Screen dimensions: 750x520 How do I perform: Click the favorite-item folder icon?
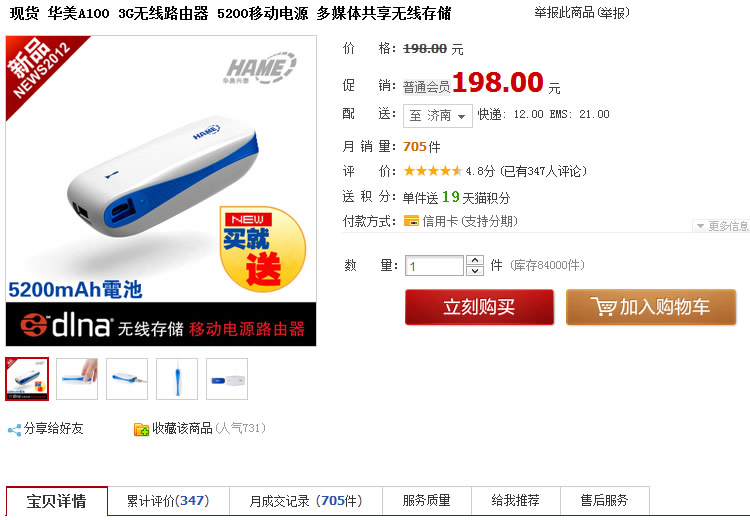141,429
